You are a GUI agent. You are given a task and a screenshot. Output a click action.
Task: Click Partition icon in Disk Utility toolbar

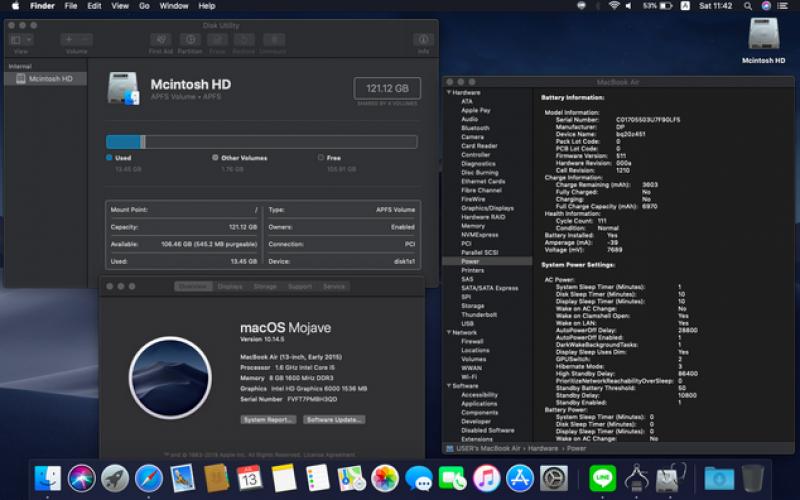coord(190,40)
